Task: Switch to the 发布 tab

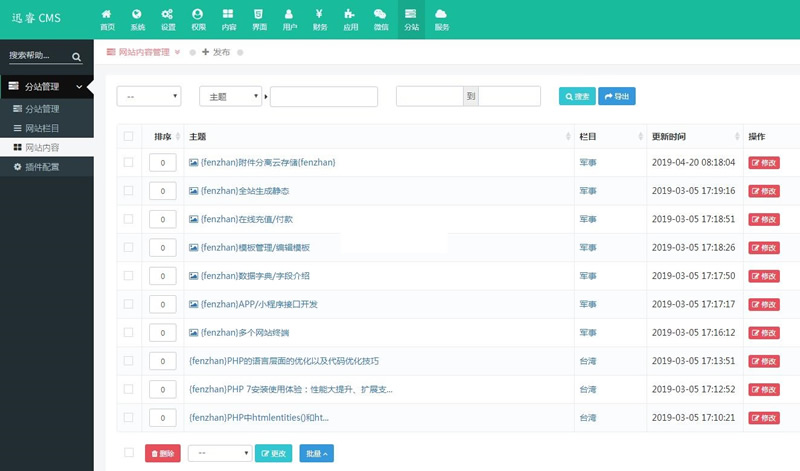Action: pos(216,51)
